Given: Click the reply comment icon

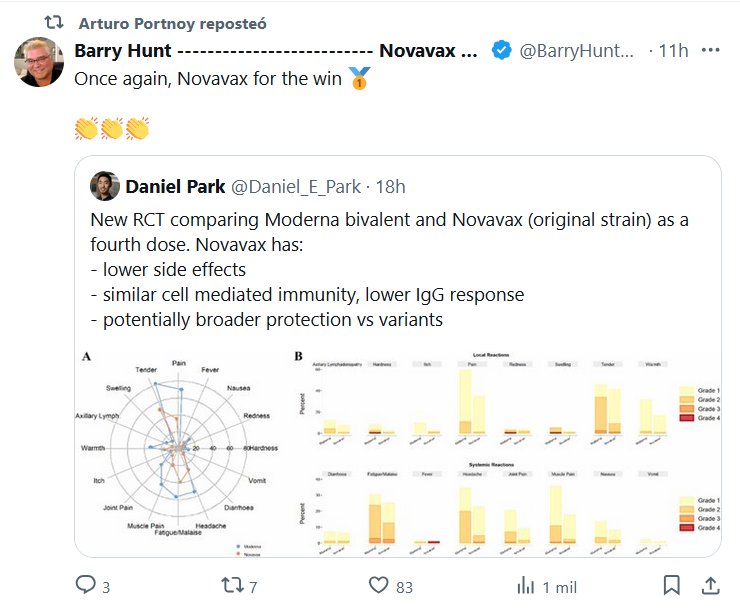Looking at the screenshot, I should 86,584.
